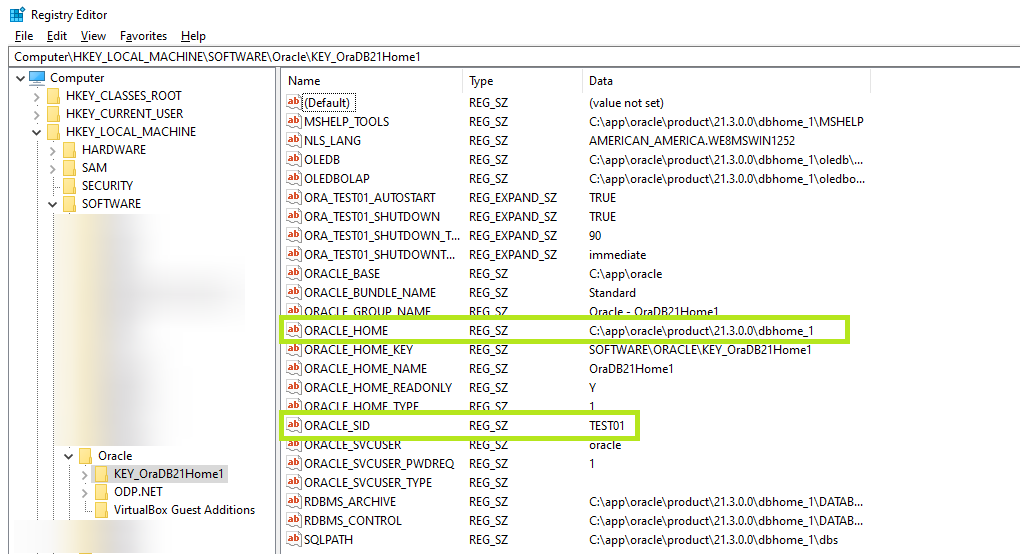Expand the HARDWARE key arrow
Screen dimensions: 1020x554
tap(53, 150)
